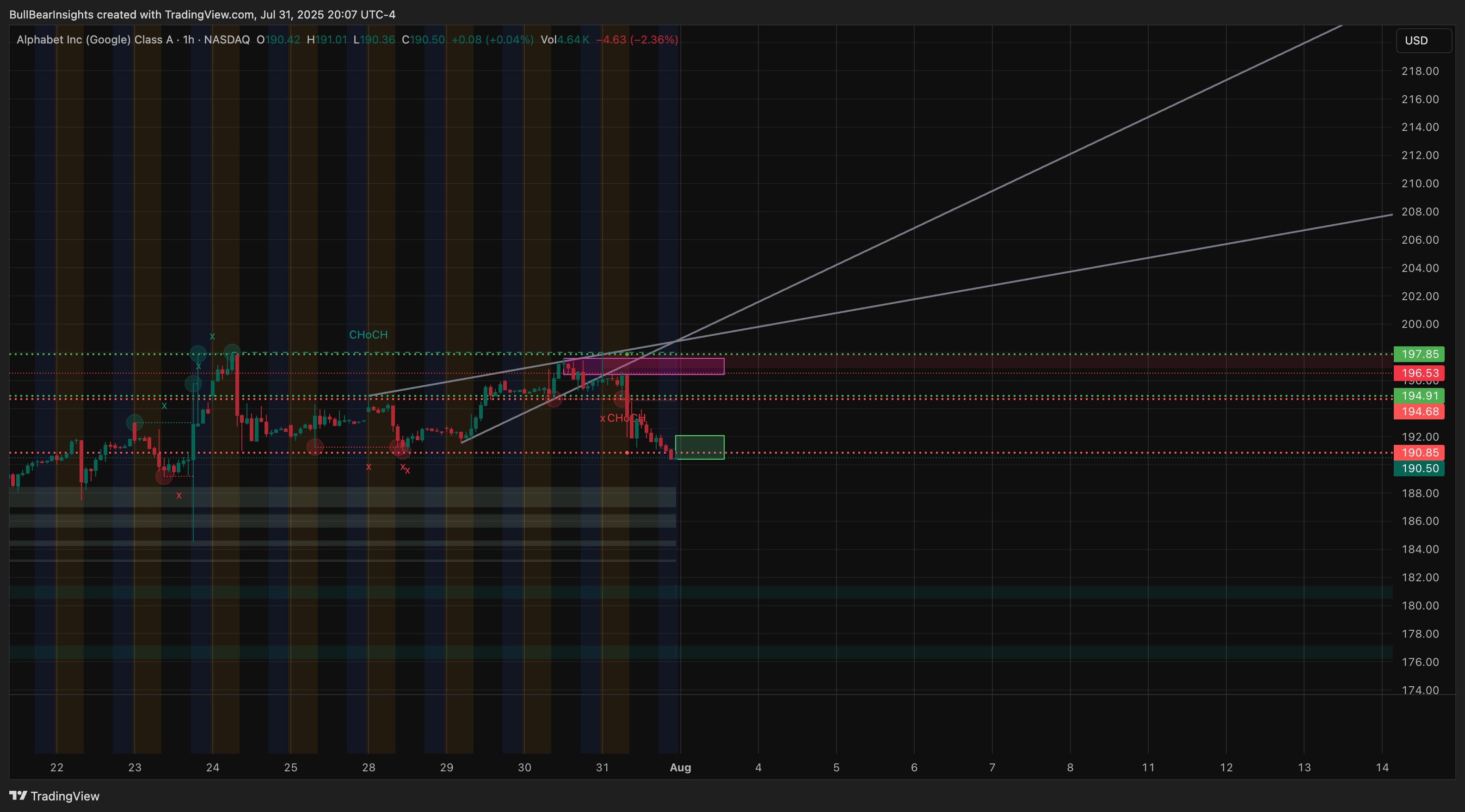
Task: Select the pink supply zone rectangle
Action: (643, 366)
